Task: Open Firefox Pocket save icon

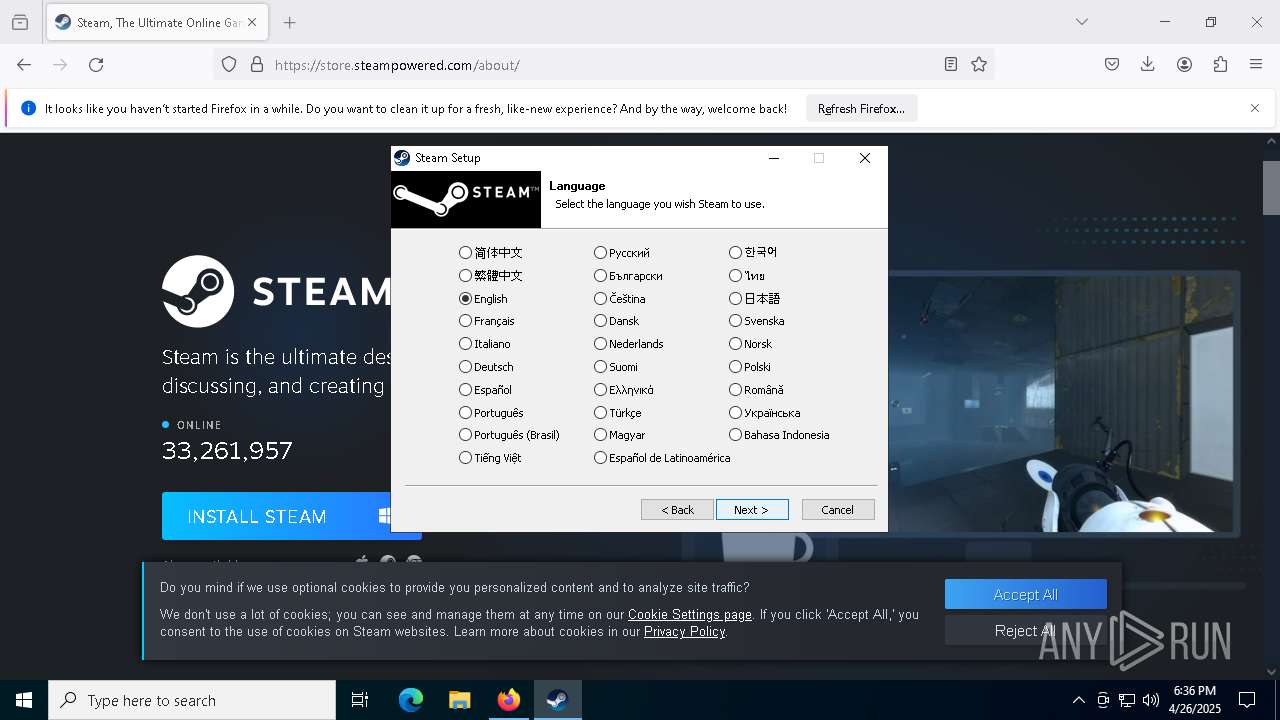Action: 1112,64
